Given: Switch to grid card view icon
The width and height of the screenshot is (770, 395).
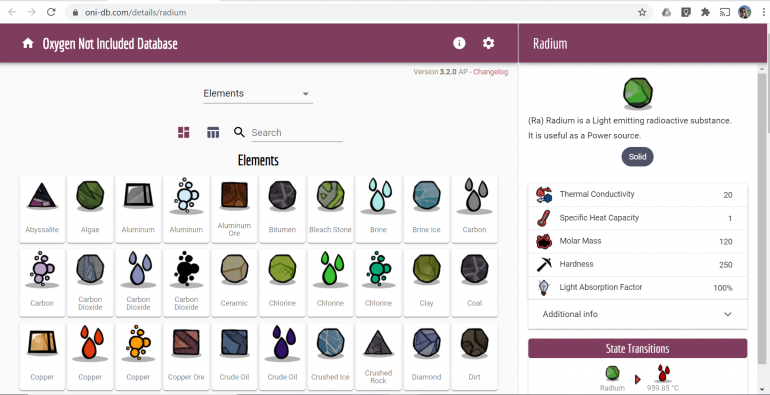Looking at the screenshot, I should 184,132.
